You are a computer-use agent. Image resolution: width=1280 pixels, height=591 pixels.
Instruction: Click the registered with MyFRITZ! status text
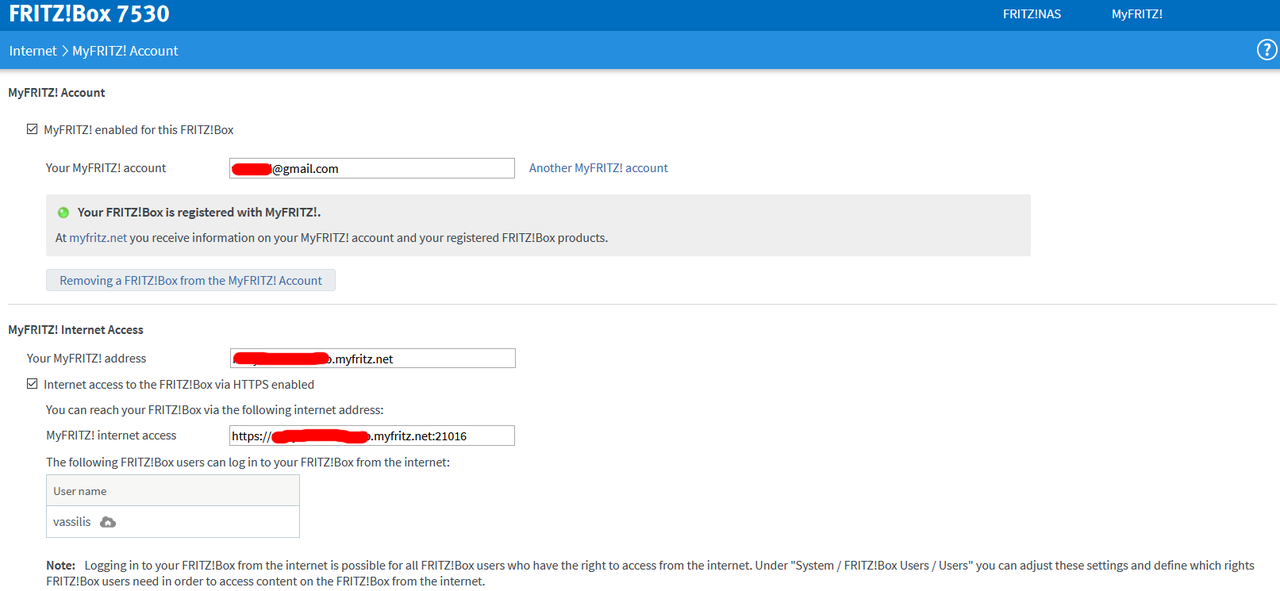pyautogui.click(x=199, y=212)
